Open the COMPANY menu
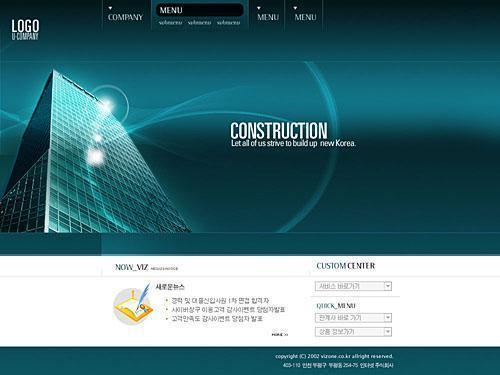 (125, 17)
